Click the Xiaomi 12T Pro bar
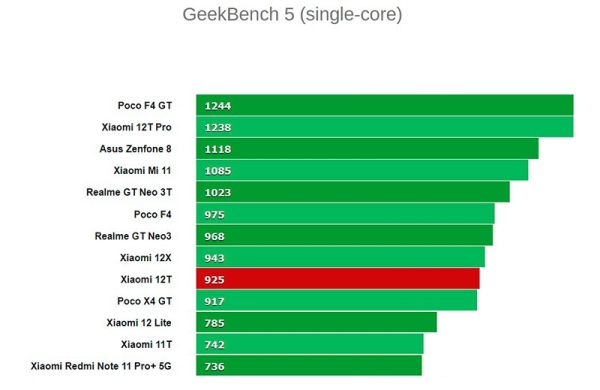Image resolution: width=600 pixels, height=390 pixels. (x=385, y=127)
